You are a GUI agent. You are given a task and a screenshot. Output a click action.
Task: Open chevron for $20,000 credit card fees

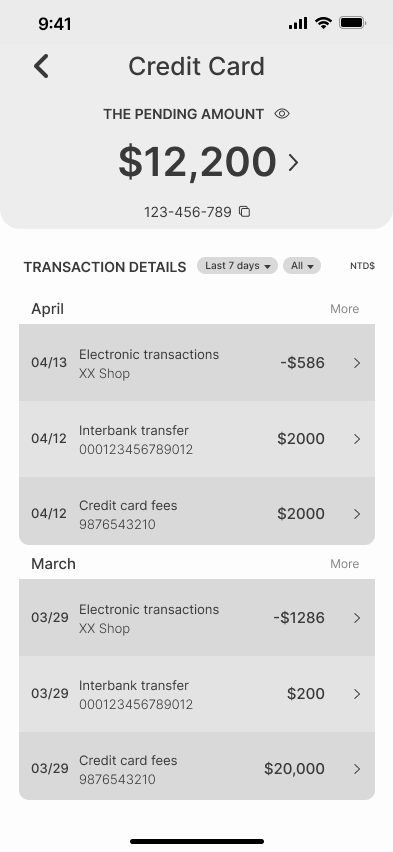pos(357,769)
